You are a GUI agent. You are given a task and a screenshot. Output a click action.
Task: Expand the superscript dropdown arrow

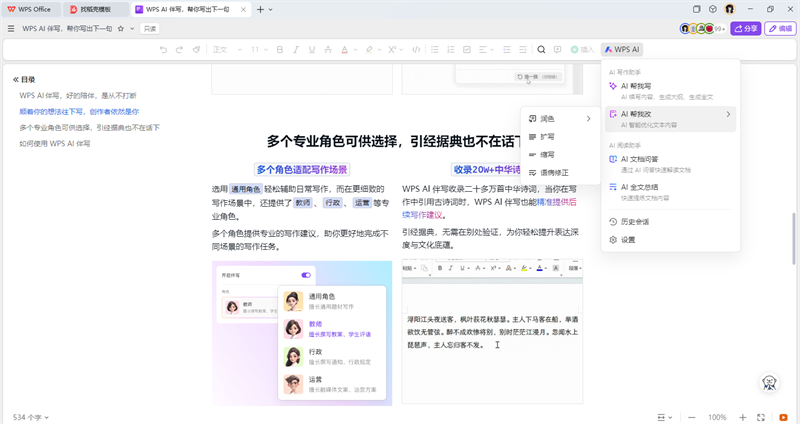point(402,49)
